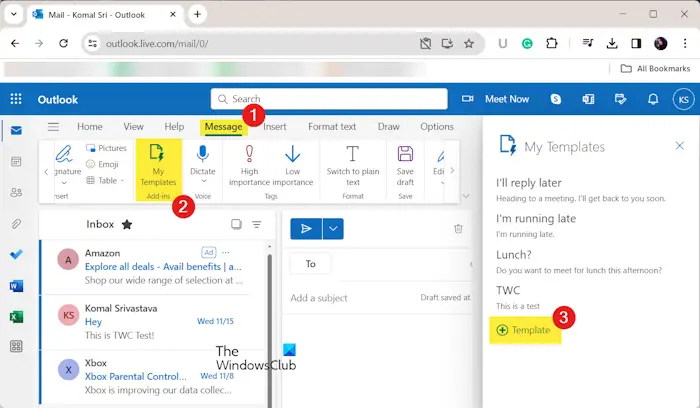This screenshot has height=408, width=700.
Task: Insert the "I'm running late" template
Action: coord(536,225)
